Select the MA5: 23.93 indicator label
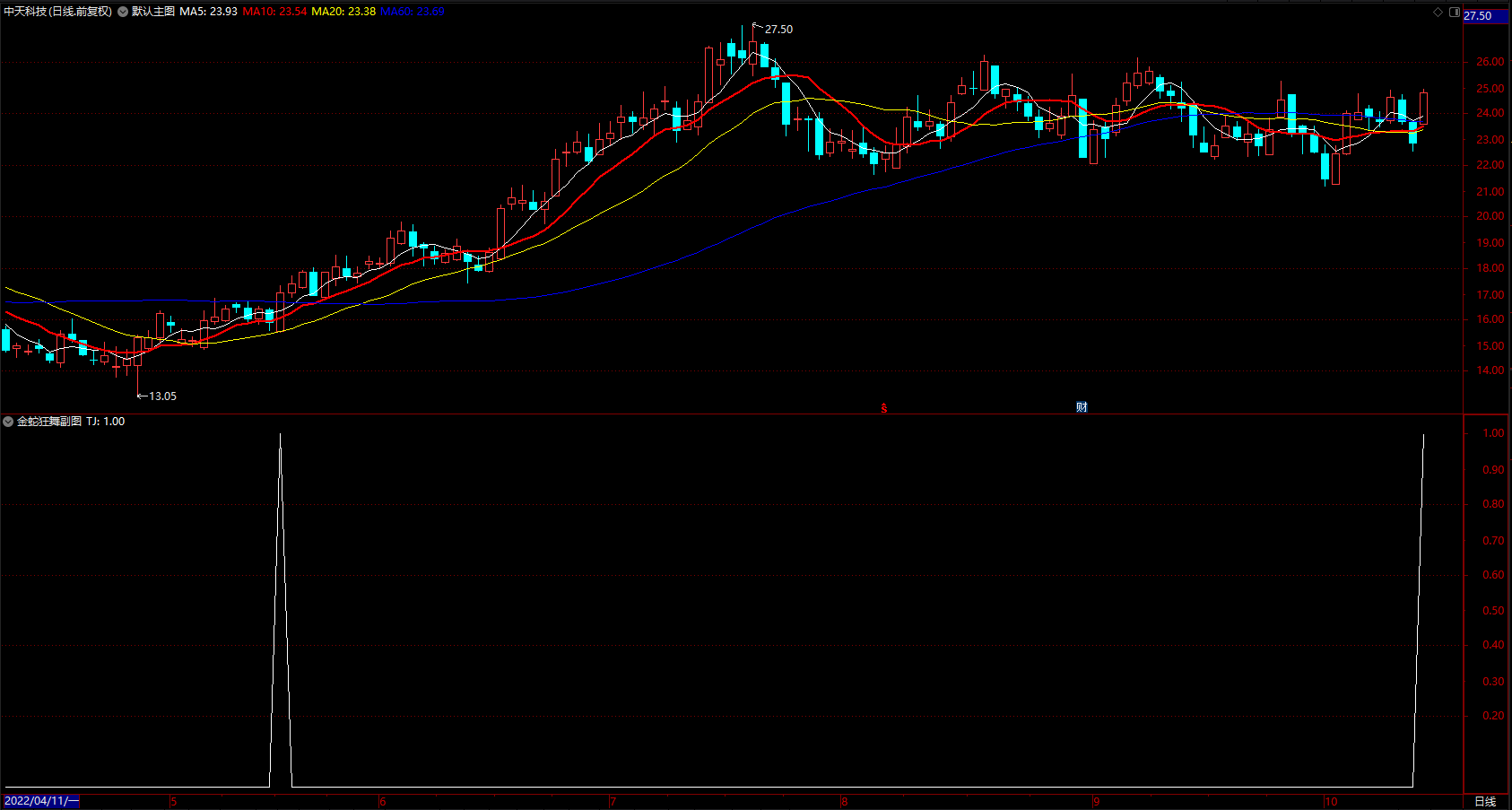 click(208, 12)
